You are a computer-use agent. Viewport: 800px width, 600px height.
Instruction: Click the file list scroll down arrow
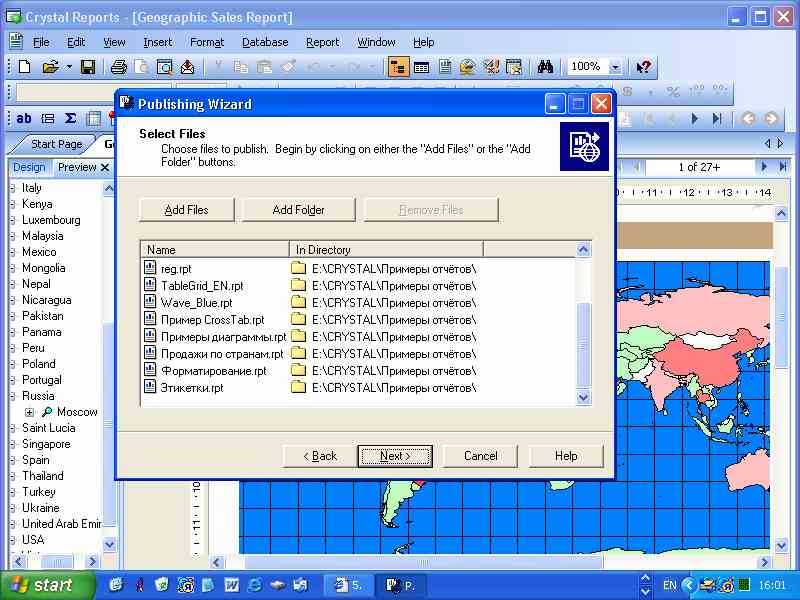click(x=583, y=397)
